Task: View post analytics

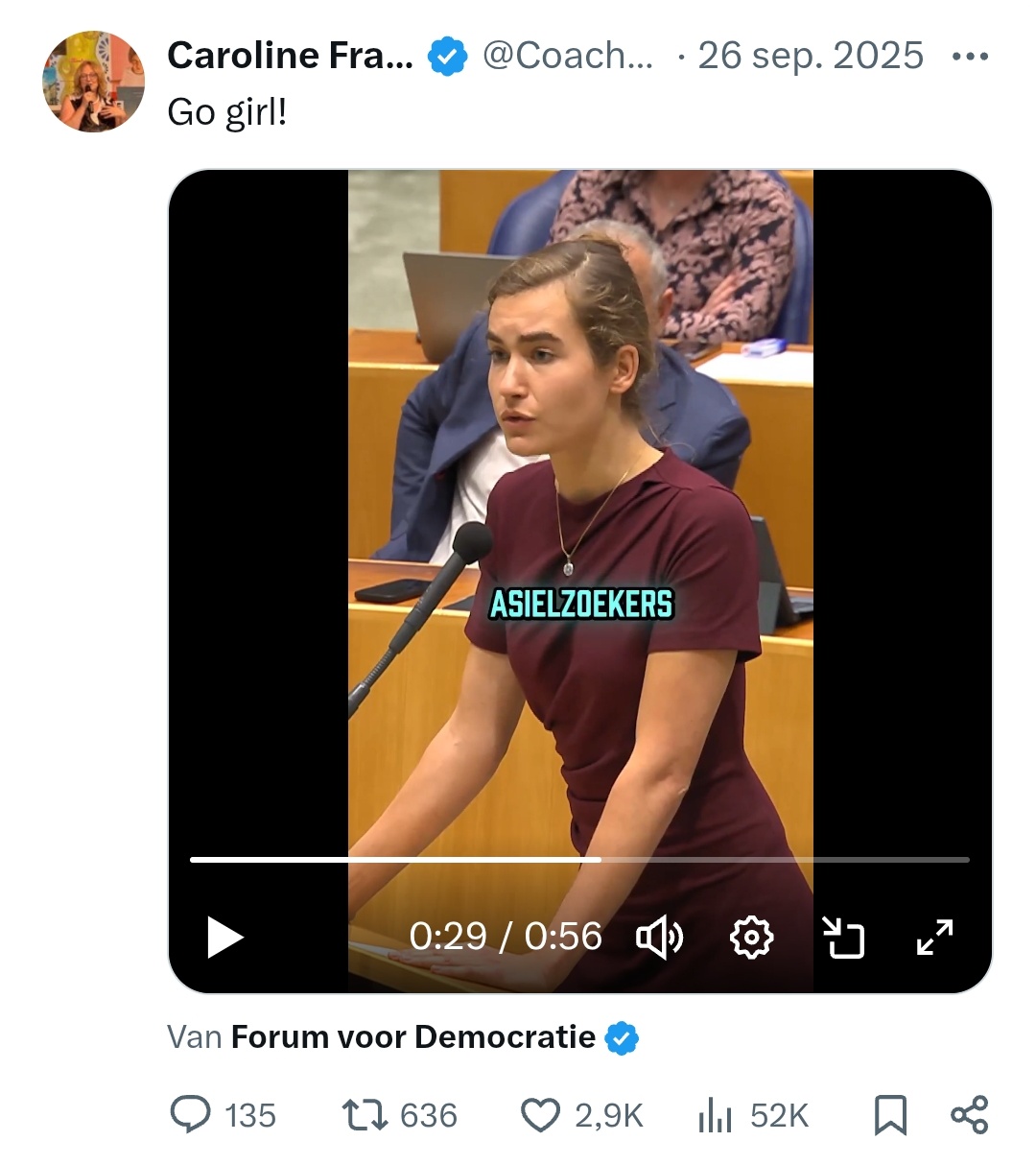Action: [716, 1115]
